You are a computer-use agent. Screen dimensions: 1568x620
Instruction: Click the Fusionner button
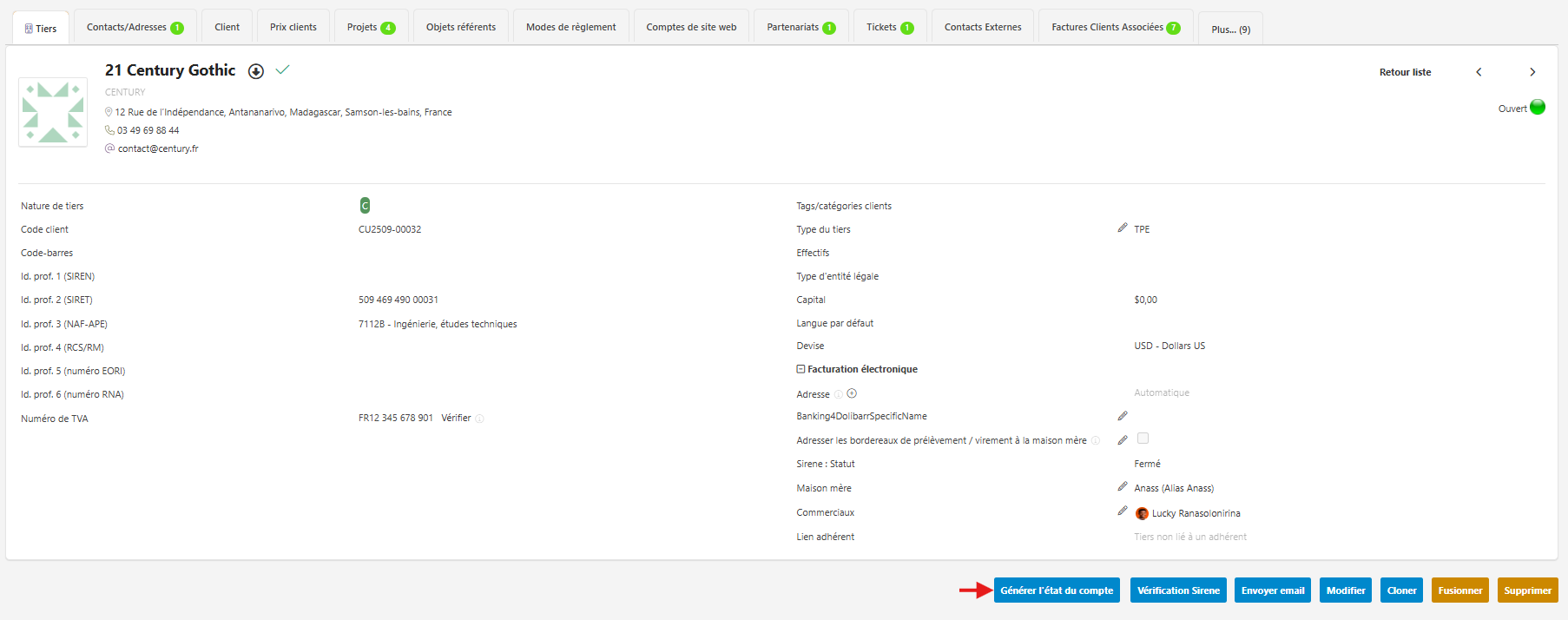pyautogui.click(x=1460, y=590)
